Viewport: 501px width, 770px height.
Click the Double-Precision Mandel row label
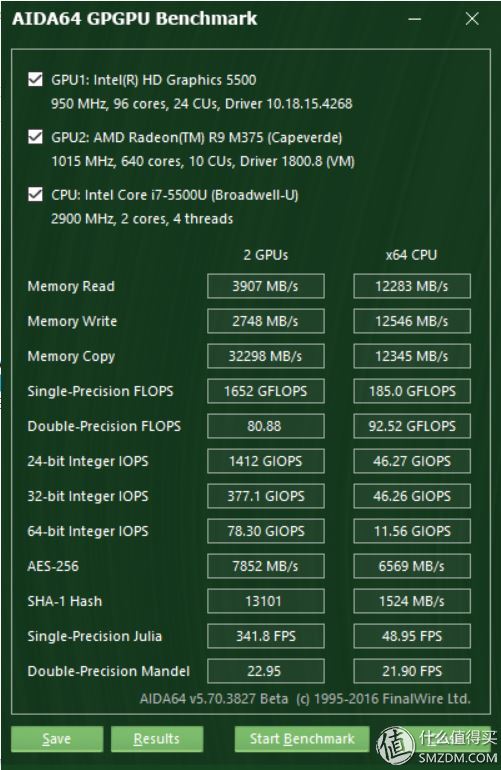(x=109, y=671)
